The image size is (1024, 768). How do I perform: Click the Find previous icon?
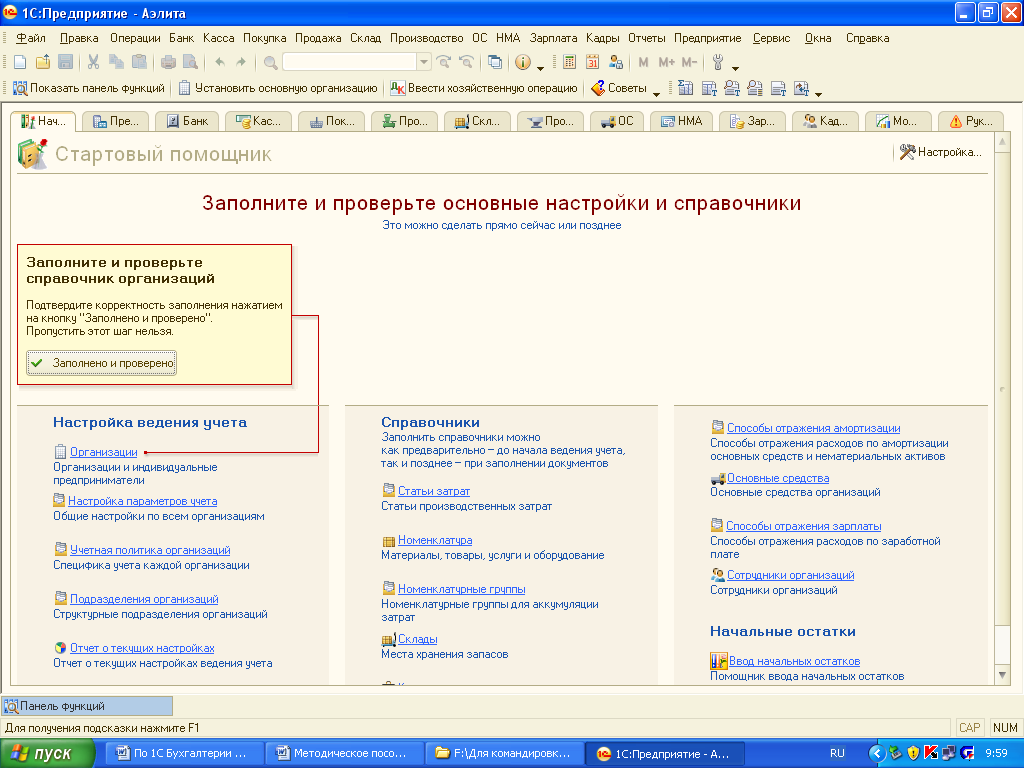[x=466, y=62]
